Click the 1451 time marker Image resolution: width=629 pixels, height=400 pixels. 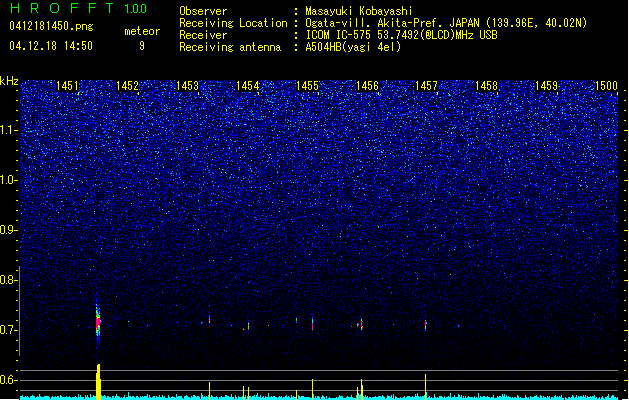(67, 86)
